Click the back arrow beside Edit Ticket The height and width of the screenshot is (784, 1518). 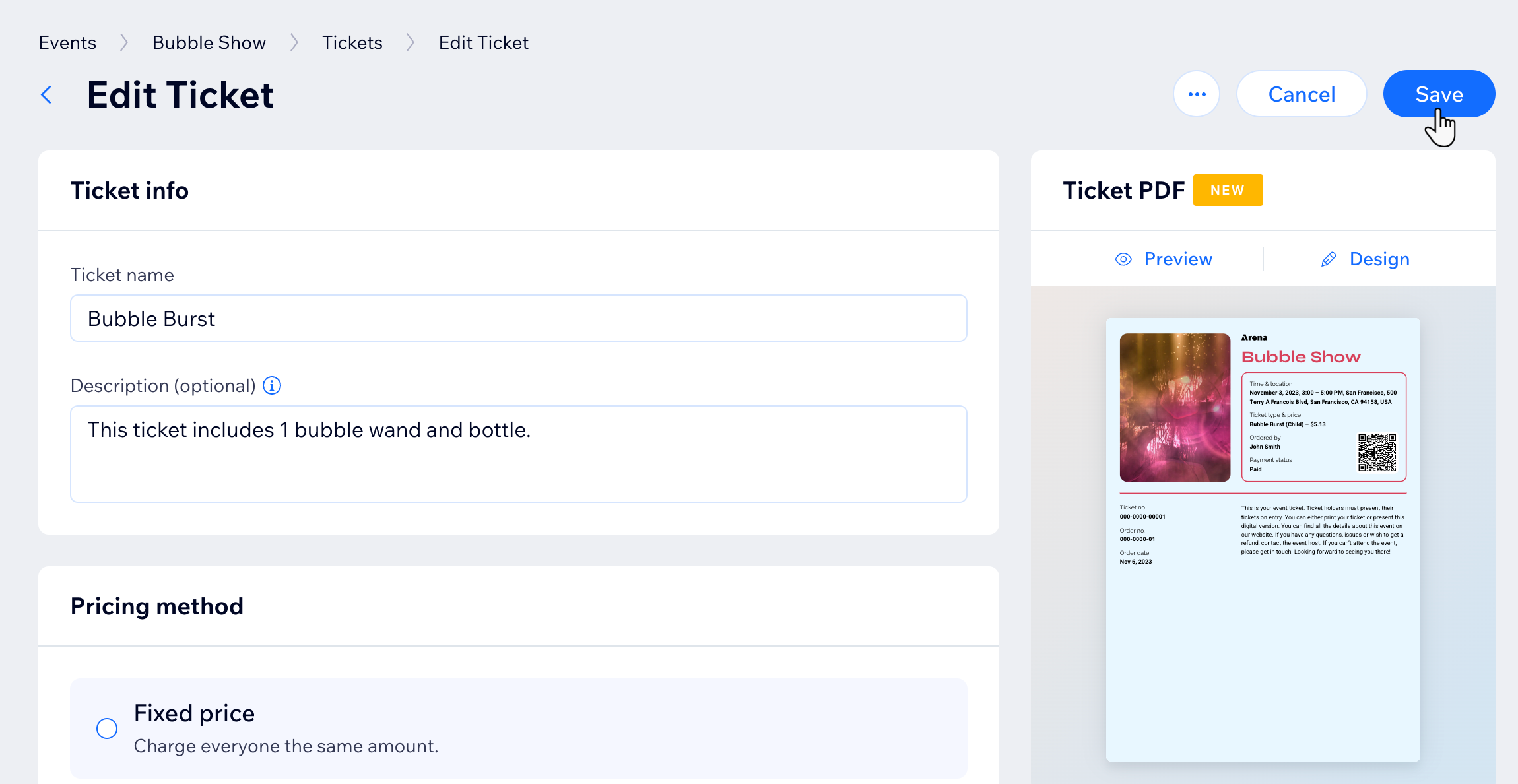[x=46, y=95]
